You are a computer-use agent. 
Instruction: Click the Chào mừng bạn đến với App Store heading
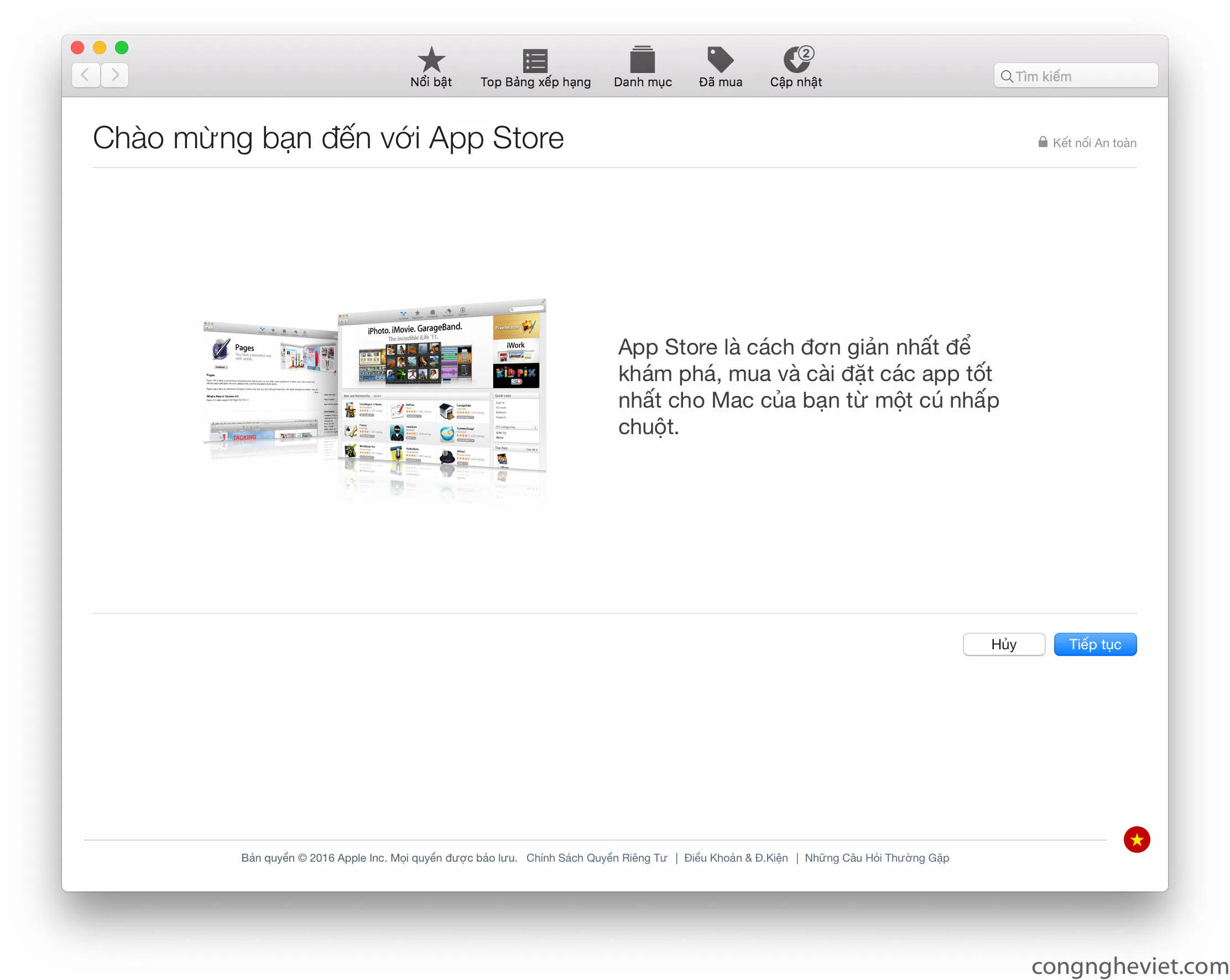(328, 138)
